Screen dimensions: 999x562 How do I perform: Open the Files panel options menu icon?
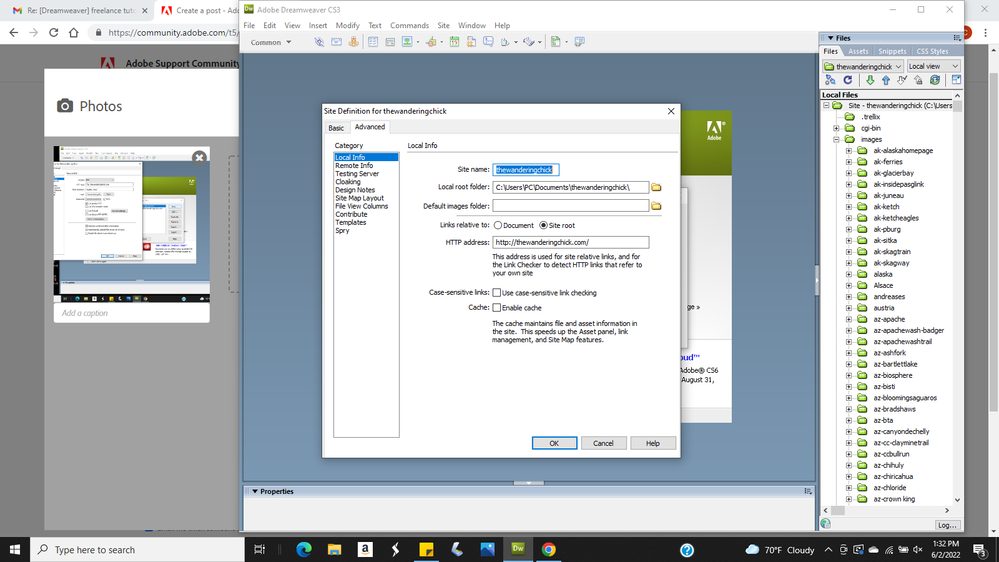click(x=956, y=38)
